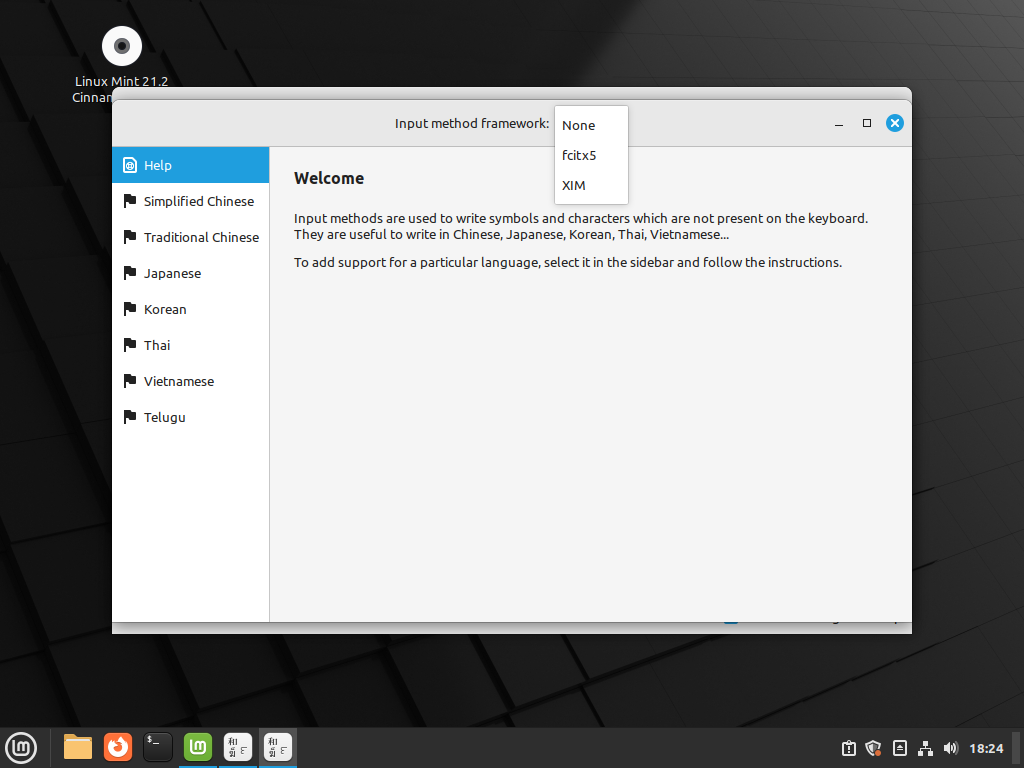The width and height of the screenshot is (1024, 768).
Task: Select the Vietnamese language entry
Action: (x=179, y=381)
